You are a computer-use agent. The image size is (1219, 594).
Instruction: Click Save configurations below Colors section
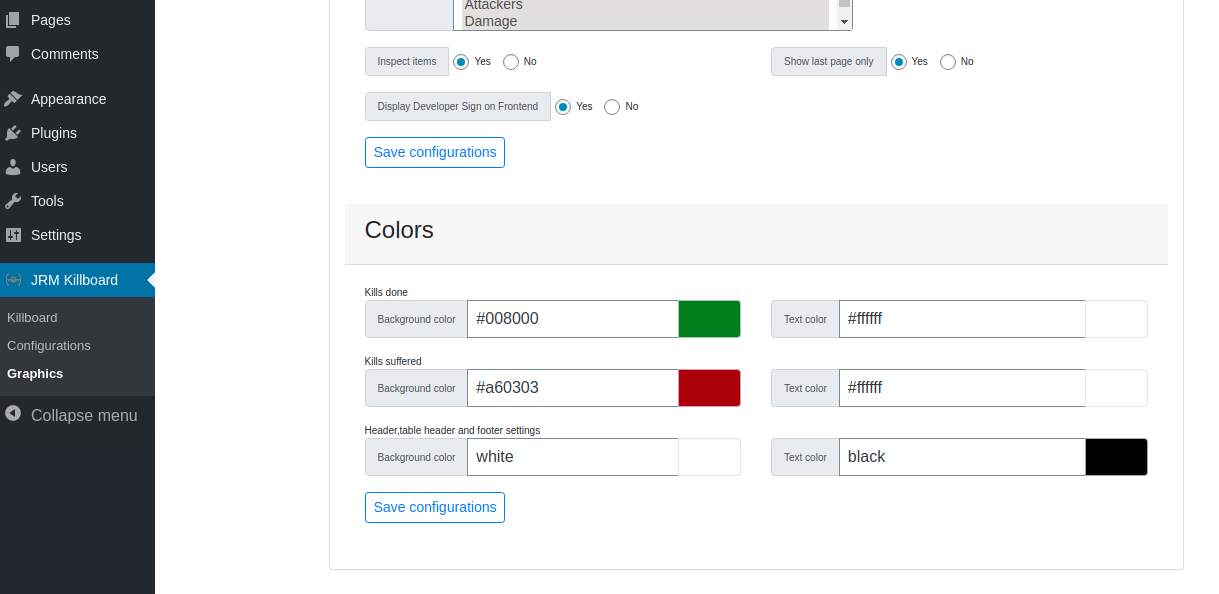click(x=435, y=507)
